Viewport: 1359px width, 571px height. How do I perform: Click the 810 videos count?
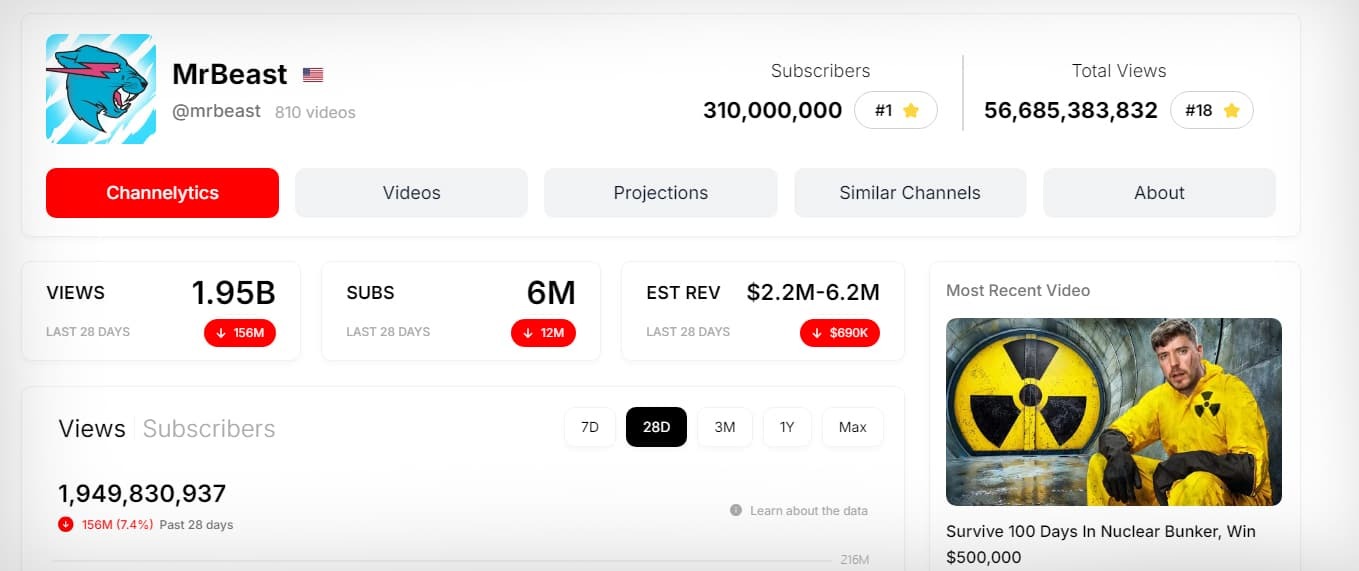click(x=315, y=112)
